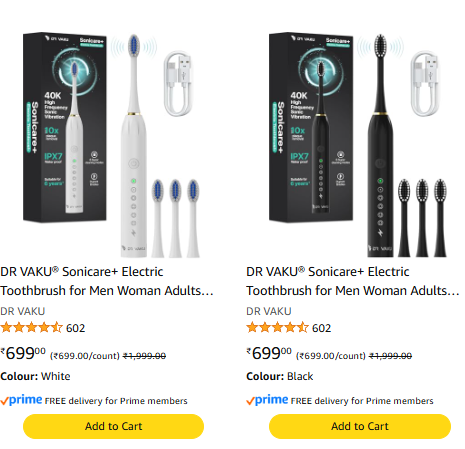Add the black toothbrush to cart
This screenshot has height=449, width=465.
click(x=360, y=426)
